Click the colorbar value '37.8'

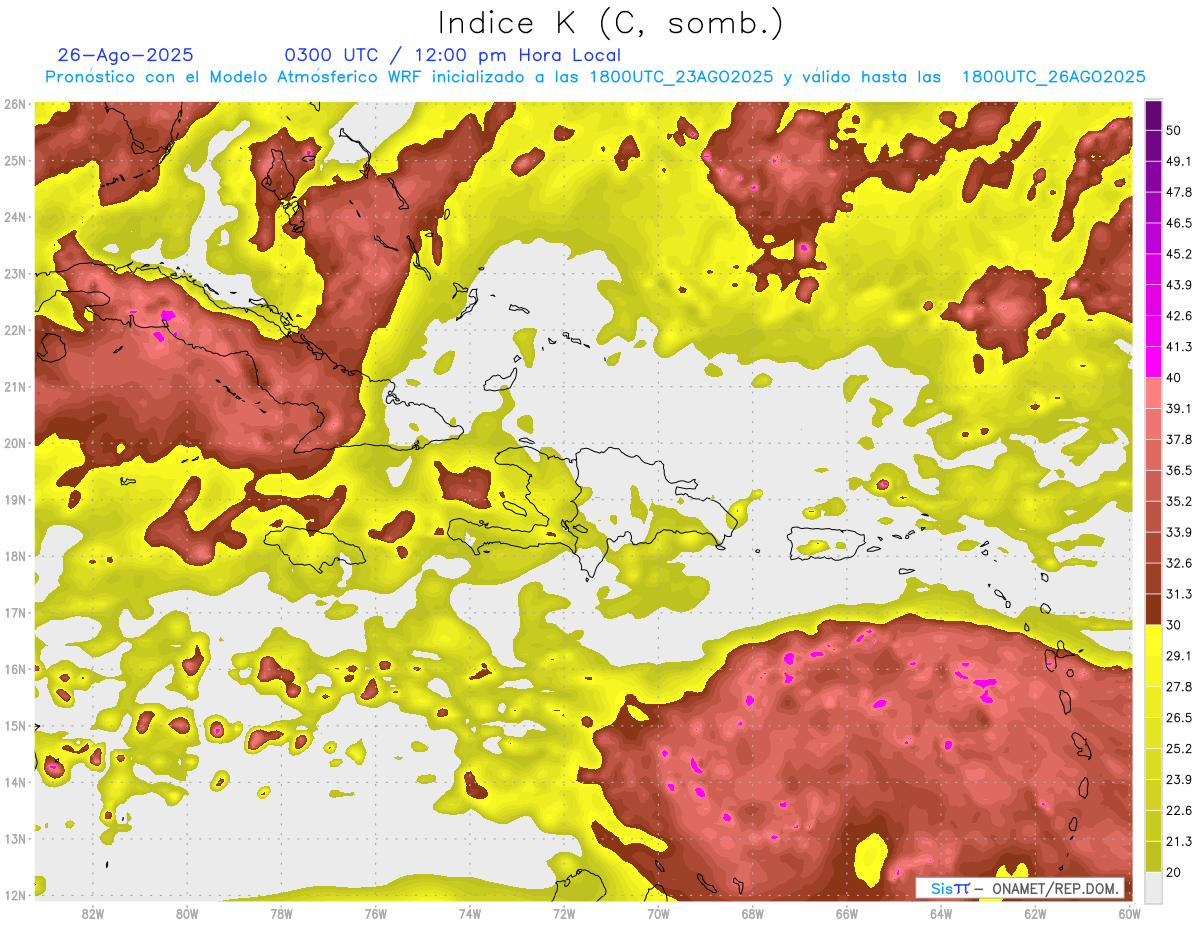click(1178, 439)
